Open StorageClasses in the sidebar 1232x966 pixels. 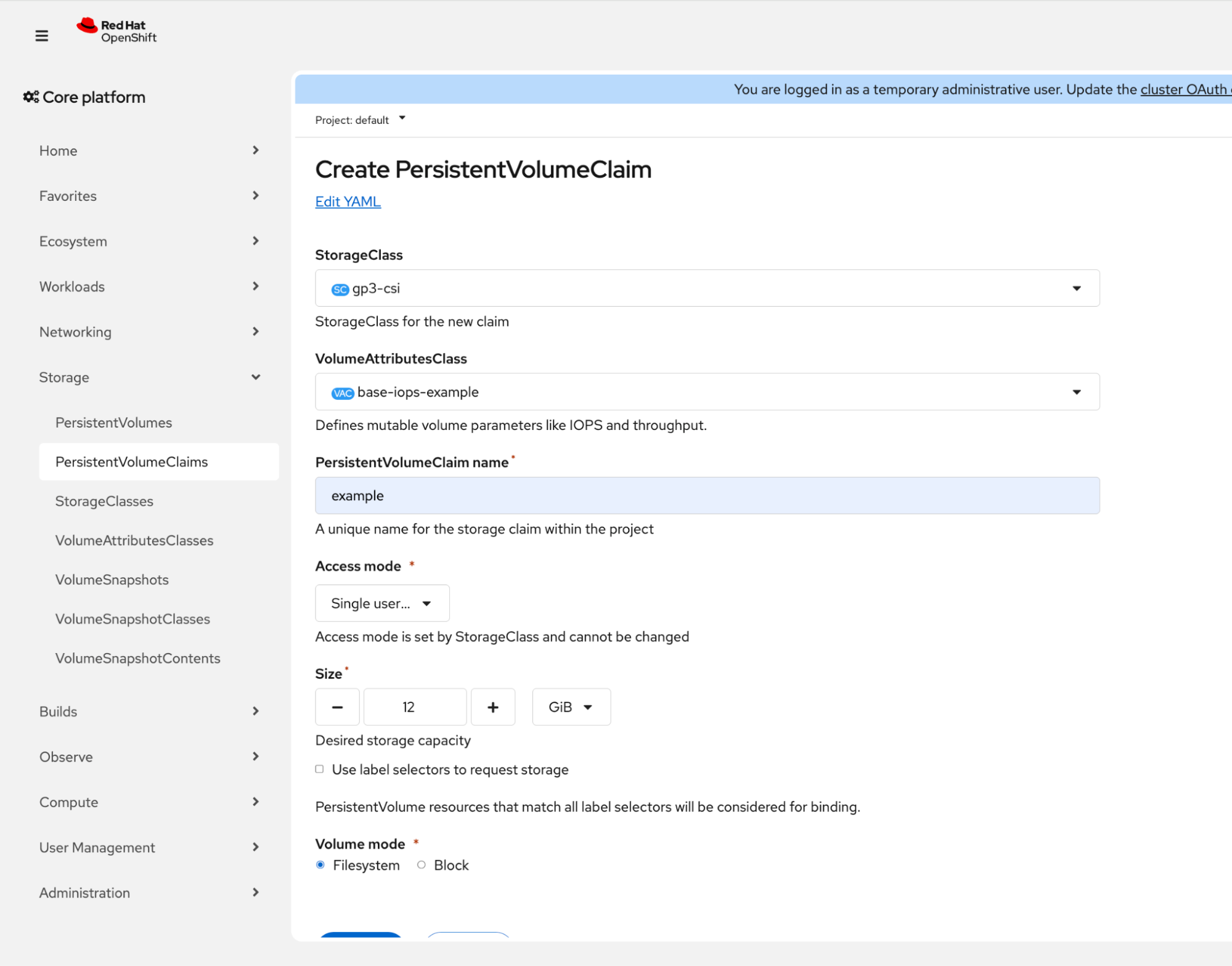tap(104, 501)
